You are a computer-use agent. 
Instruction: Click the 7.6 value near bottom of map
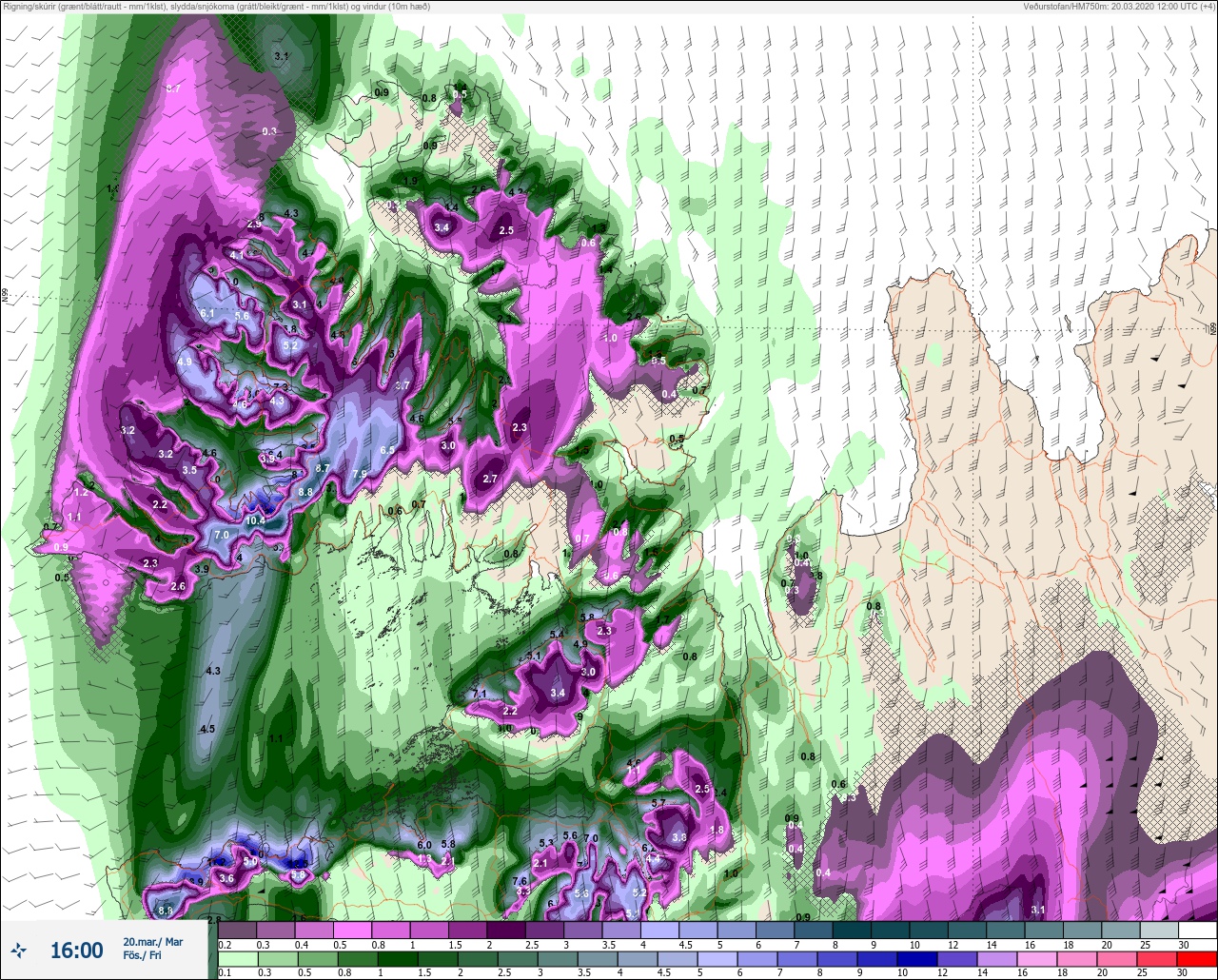520,881
